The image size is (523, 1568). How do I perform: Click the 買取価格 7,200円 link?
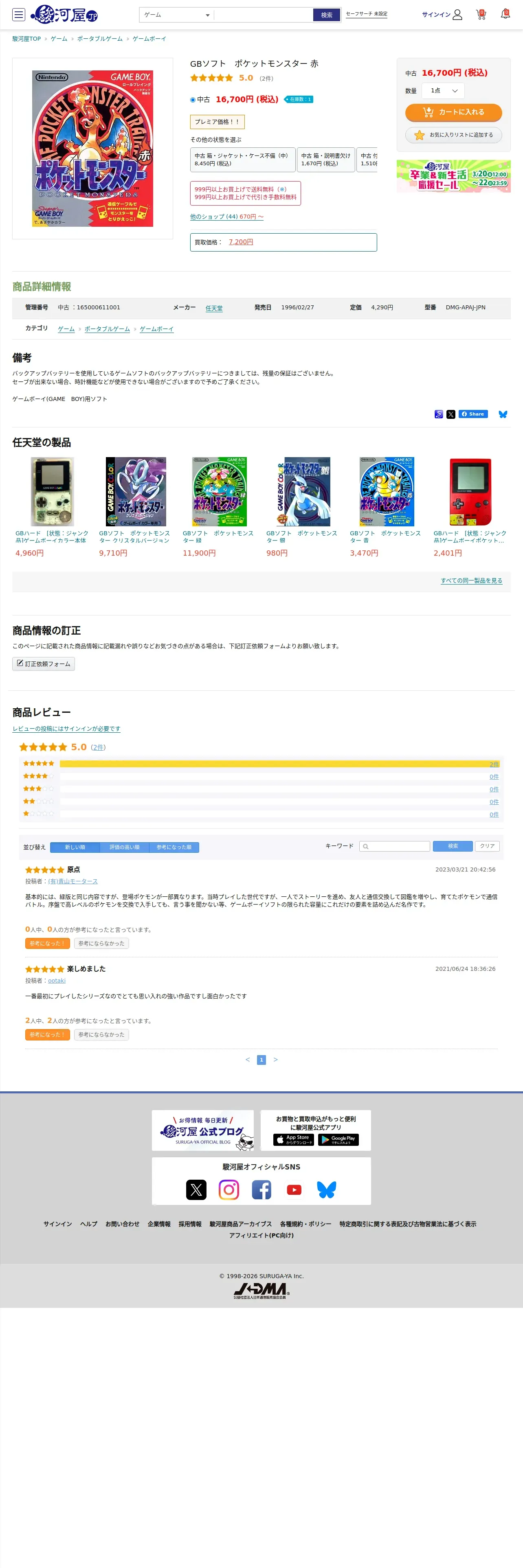(x=241, y=242)
